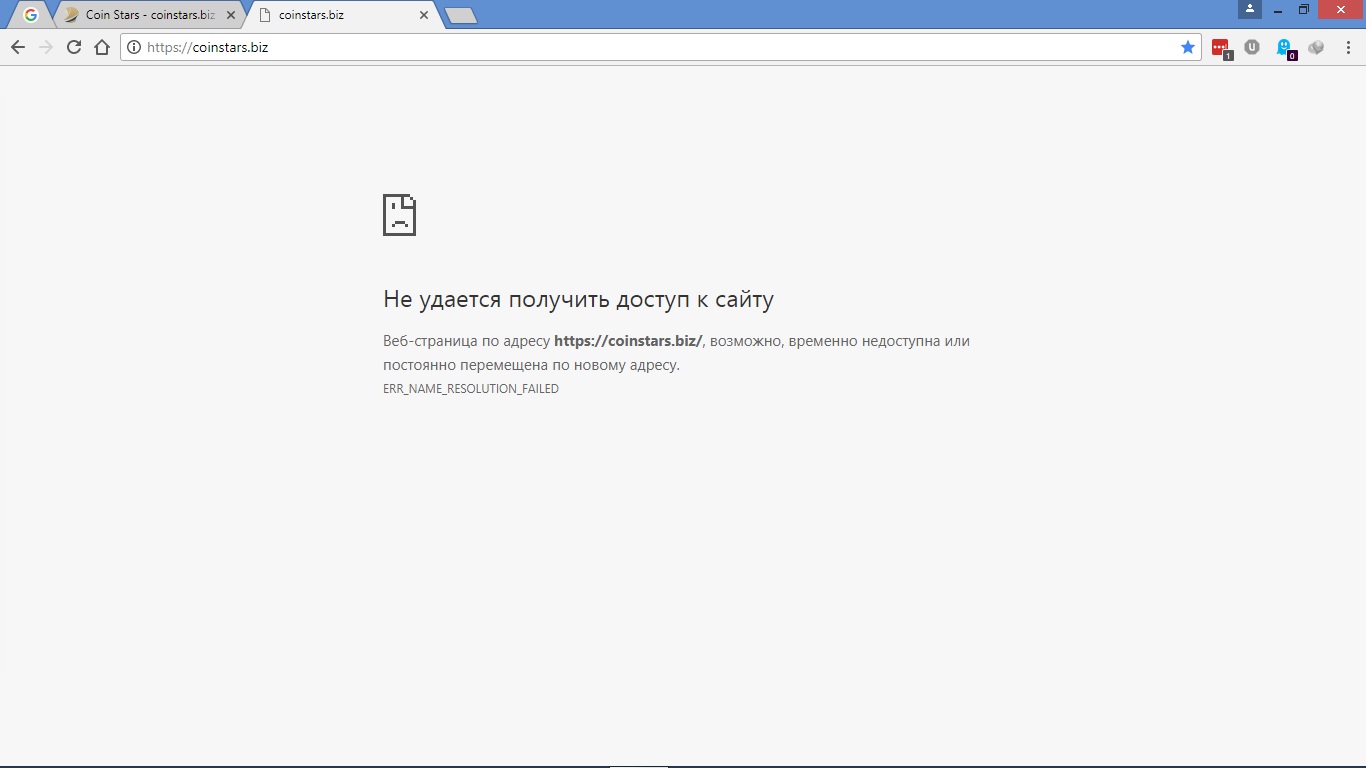Open the Chrome profile user button

click(1249, 9)
